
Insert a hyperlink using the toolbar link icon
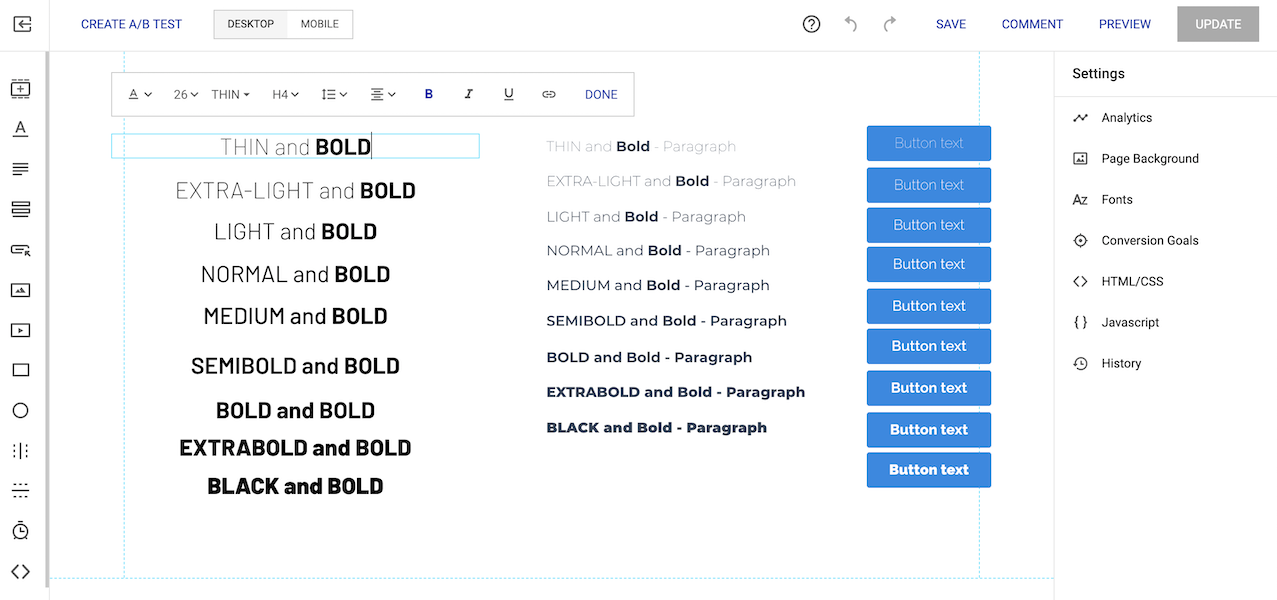548,93
